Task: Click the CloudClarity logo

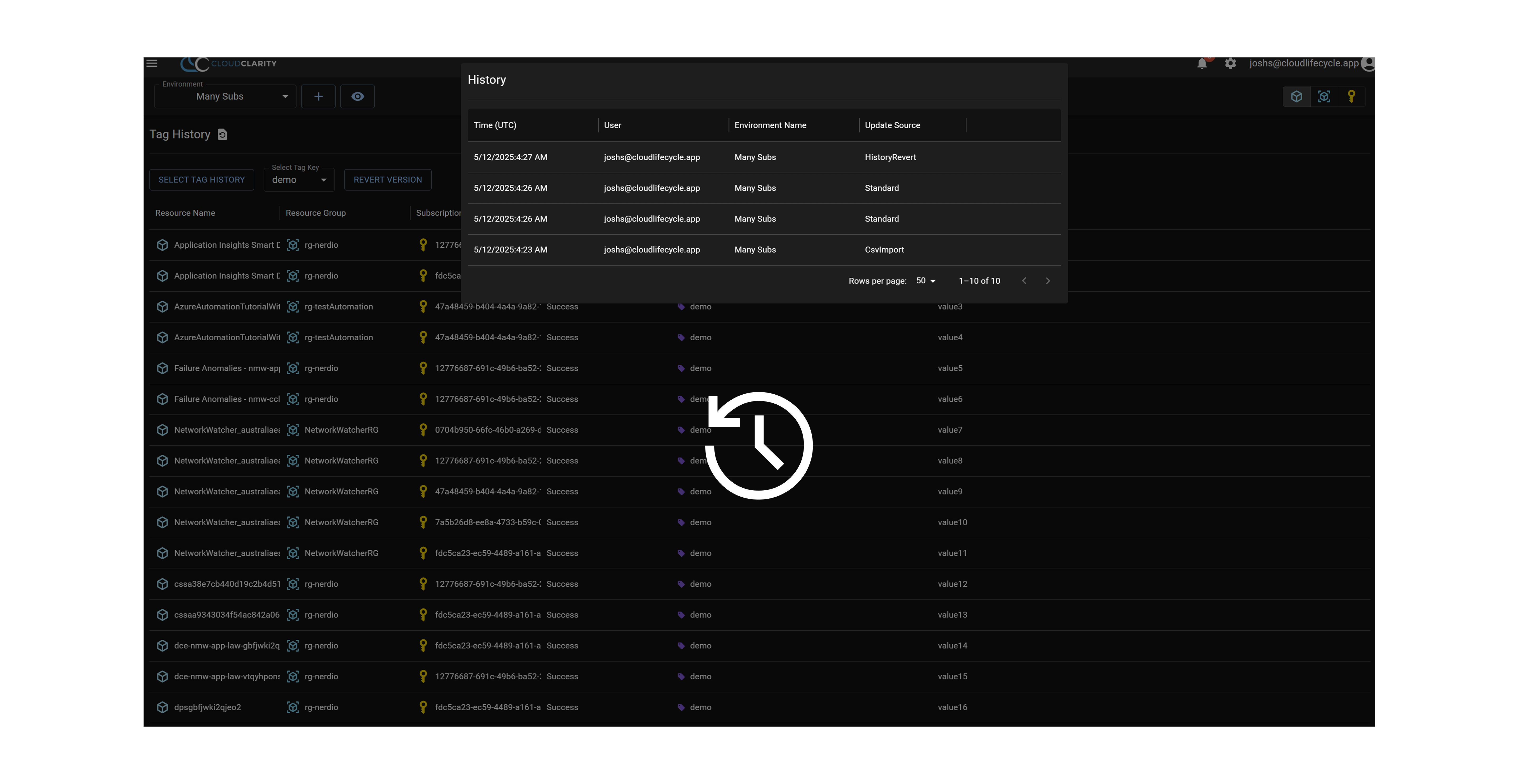Action: (x=228, y=63)
